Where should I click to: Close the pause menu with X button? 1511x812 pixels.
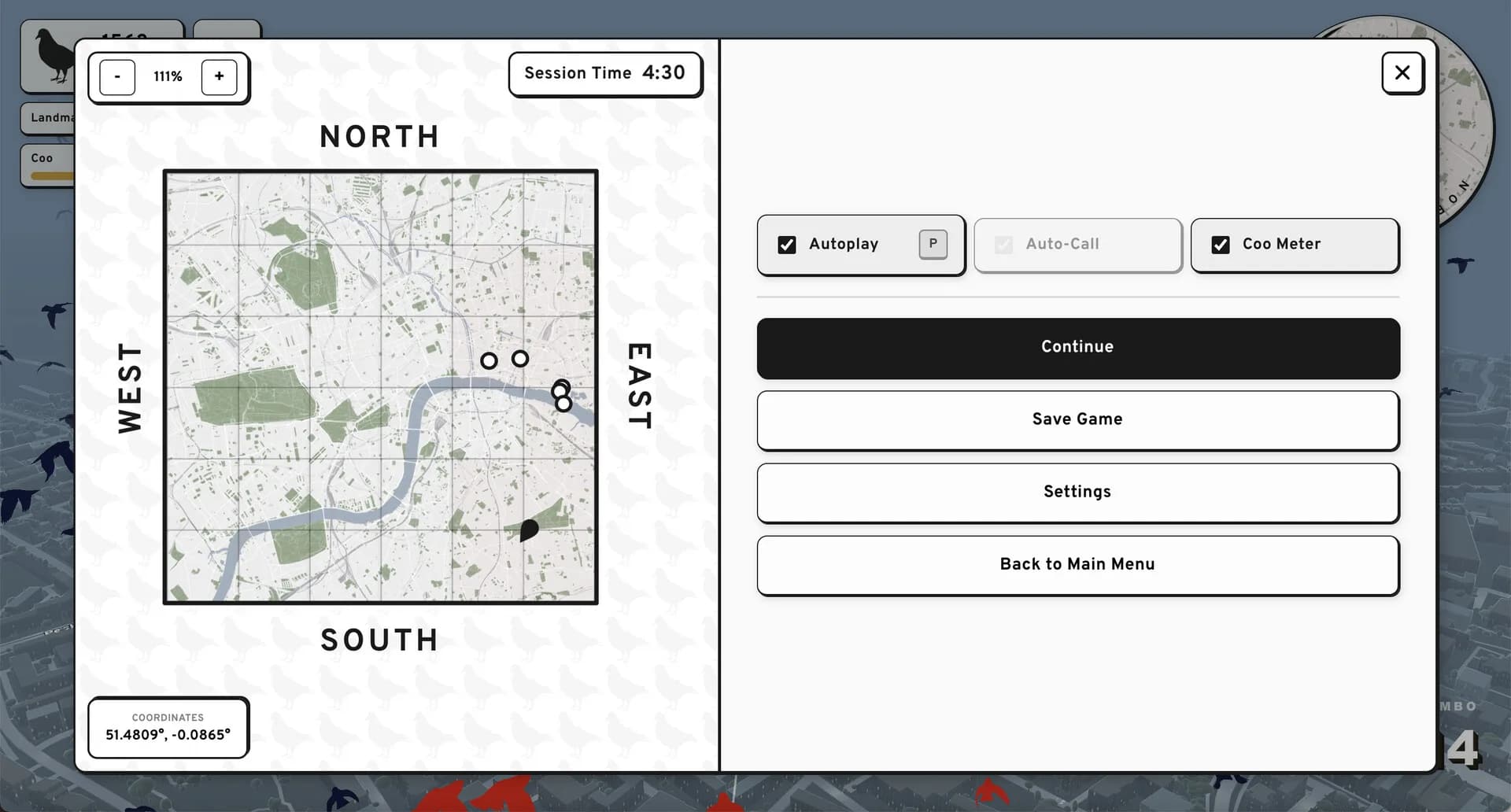1402,73
